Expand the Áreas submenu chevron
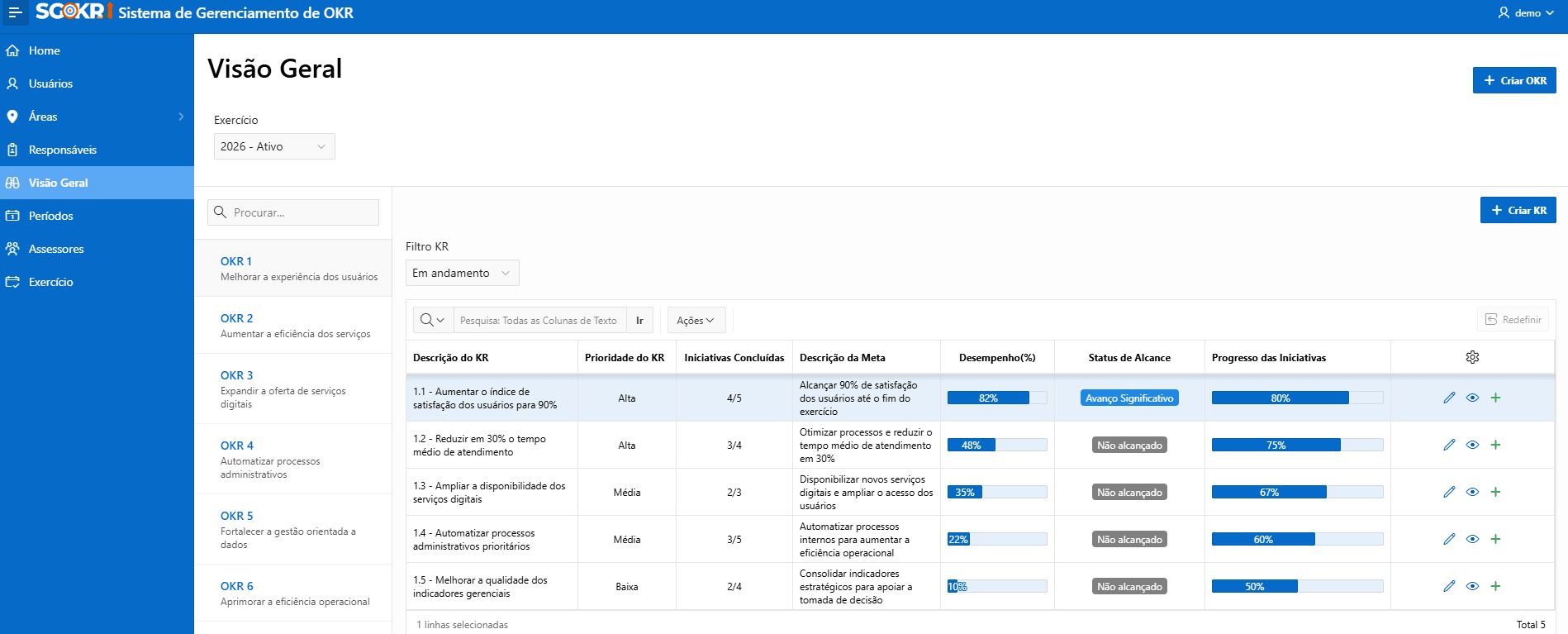1568x634 pixels. tap(181, 117)
